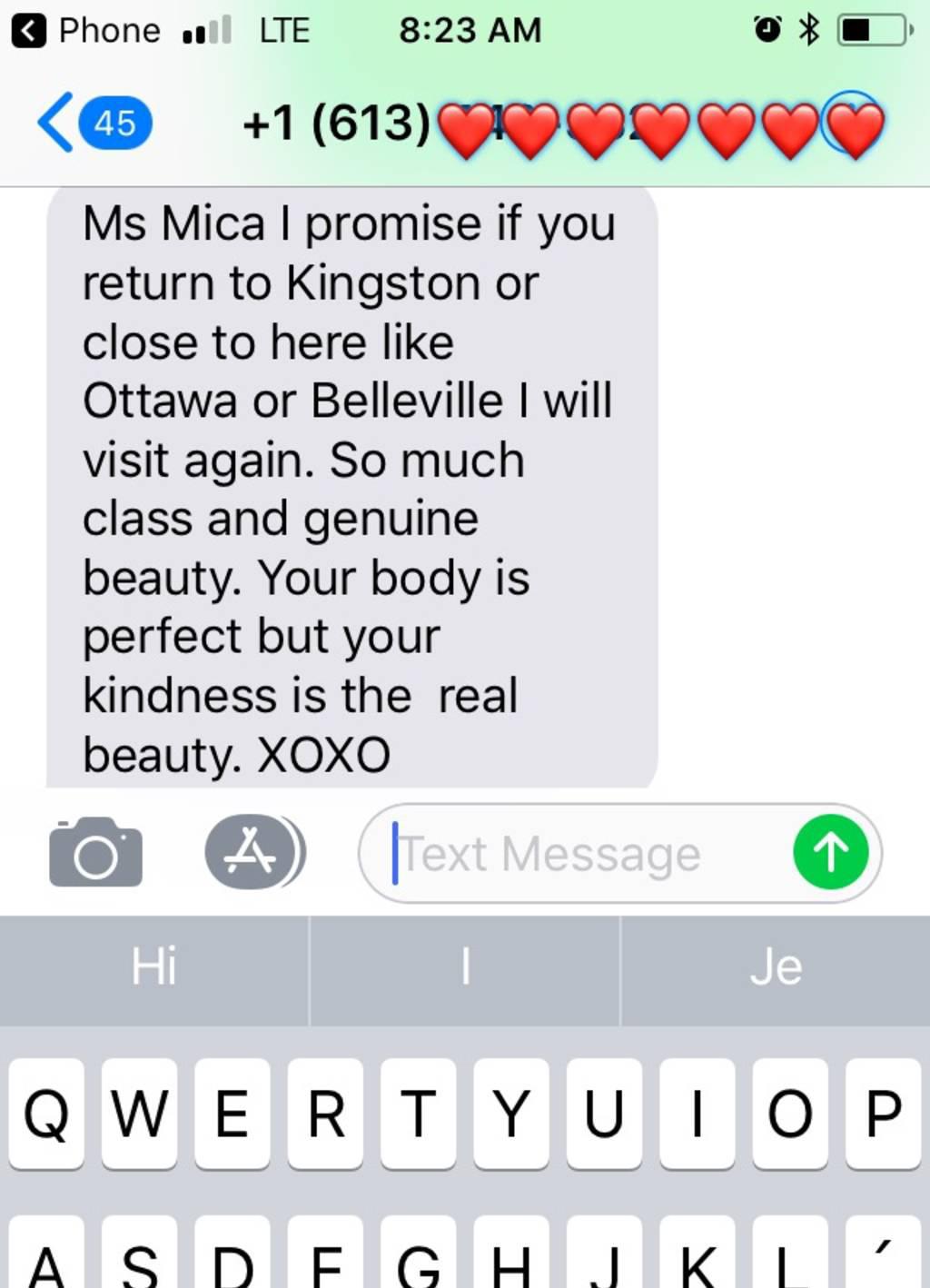Tap the Q key
The width and height of the screenshot is (930, 1288).
tap(46, 1113)
